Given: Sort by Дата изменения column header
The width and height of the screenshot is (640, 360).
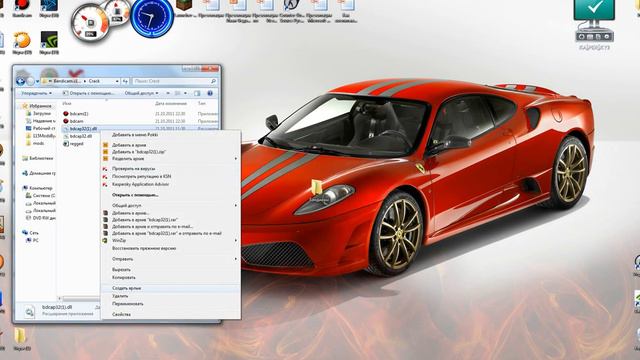Looking at the screenshot, I should tap(171, 104).
